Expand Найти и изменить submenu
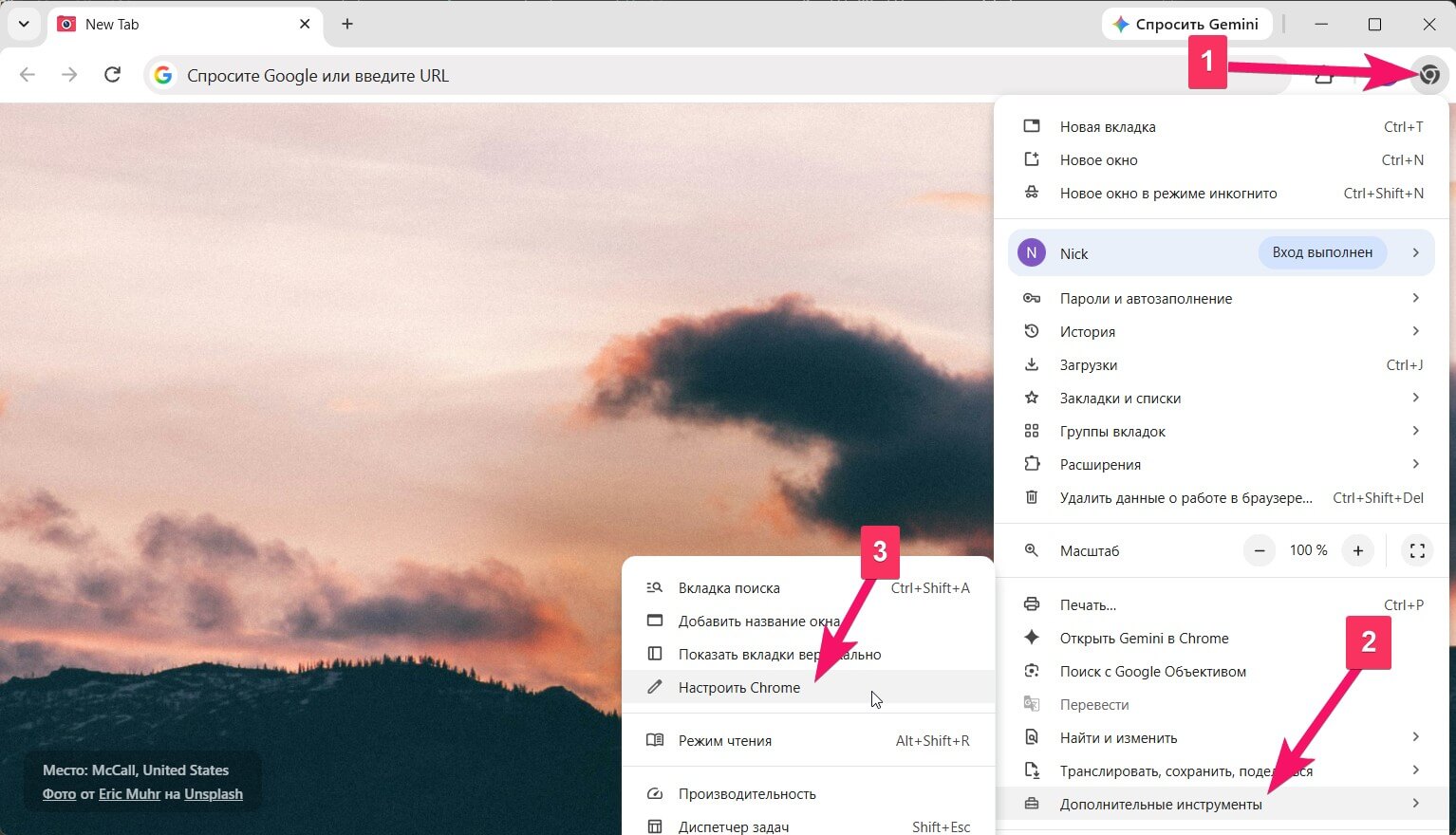Viewport: 1456px width, 835px height. pos(1221,738)
